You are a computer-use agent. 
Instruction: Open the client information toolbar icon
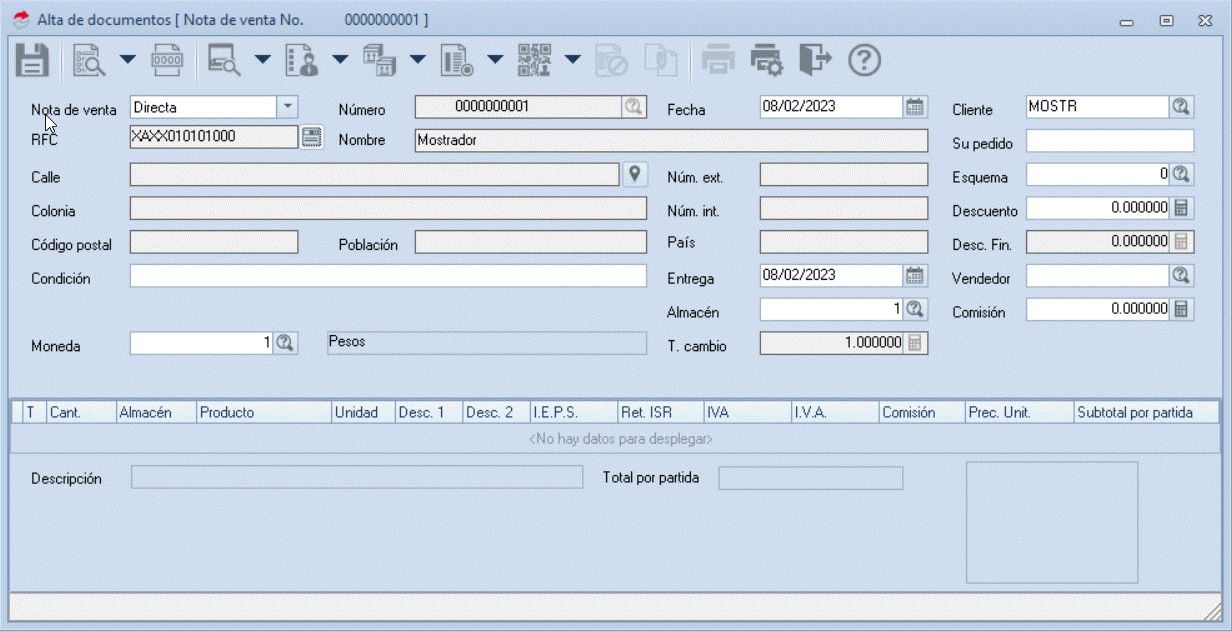point(302,60)
